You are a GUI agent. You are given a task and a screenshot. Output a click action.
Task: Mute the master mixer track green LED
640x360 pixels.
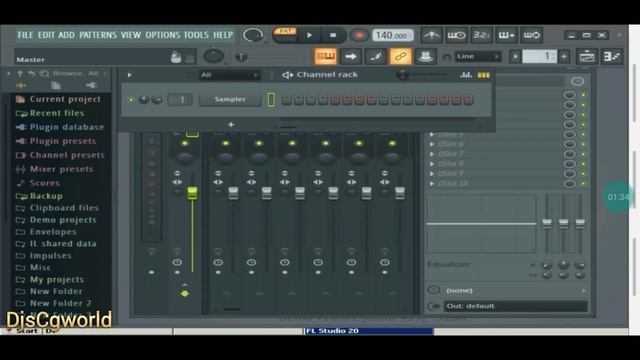pos(185,143)
